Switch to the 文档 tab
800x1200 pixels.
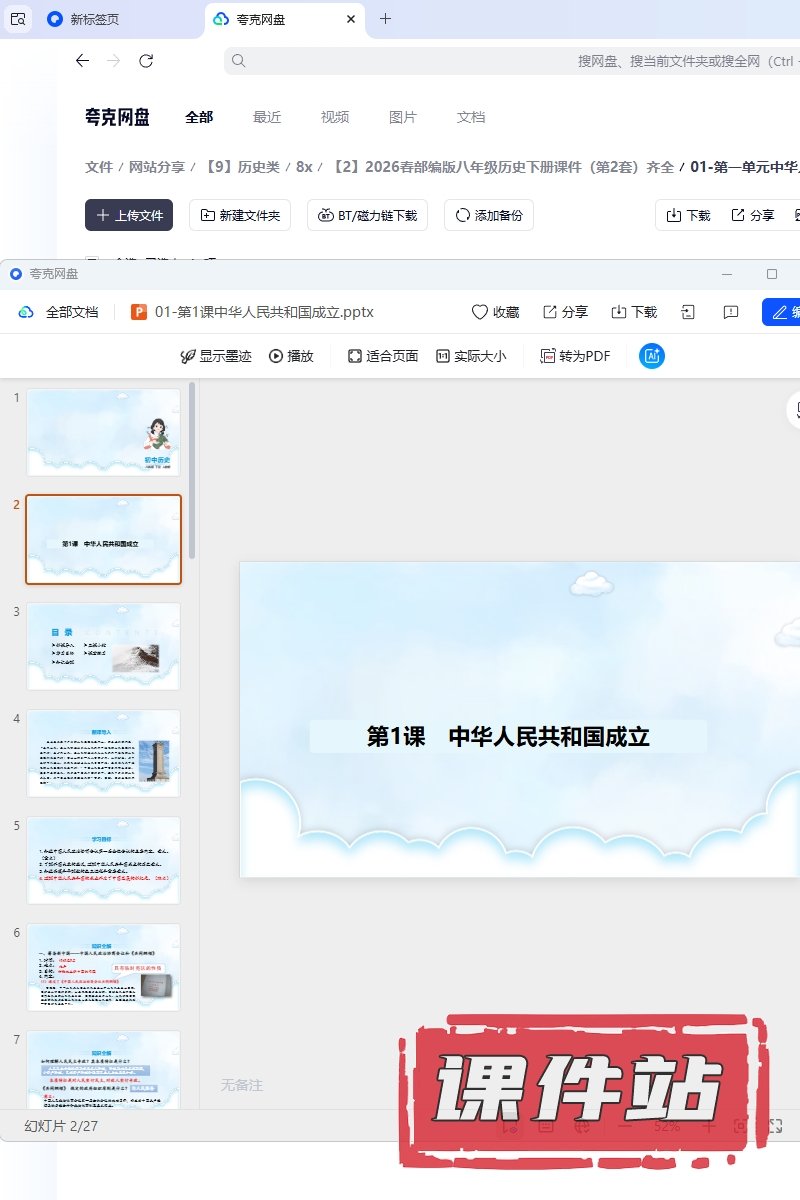[x=471, y=117]
